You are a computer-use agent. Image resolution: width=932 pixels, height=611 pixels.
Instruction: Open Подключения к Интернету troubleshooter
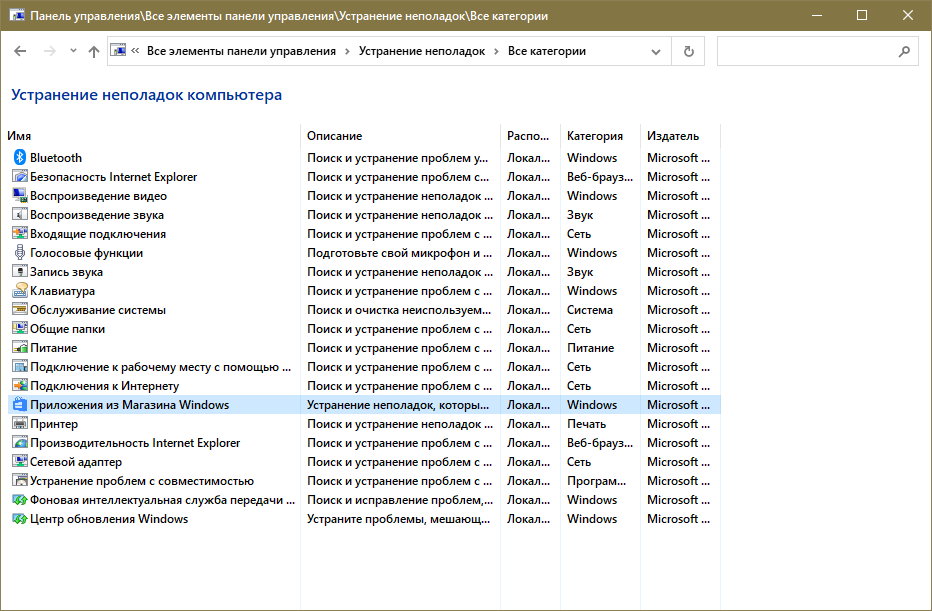(104, 386)
